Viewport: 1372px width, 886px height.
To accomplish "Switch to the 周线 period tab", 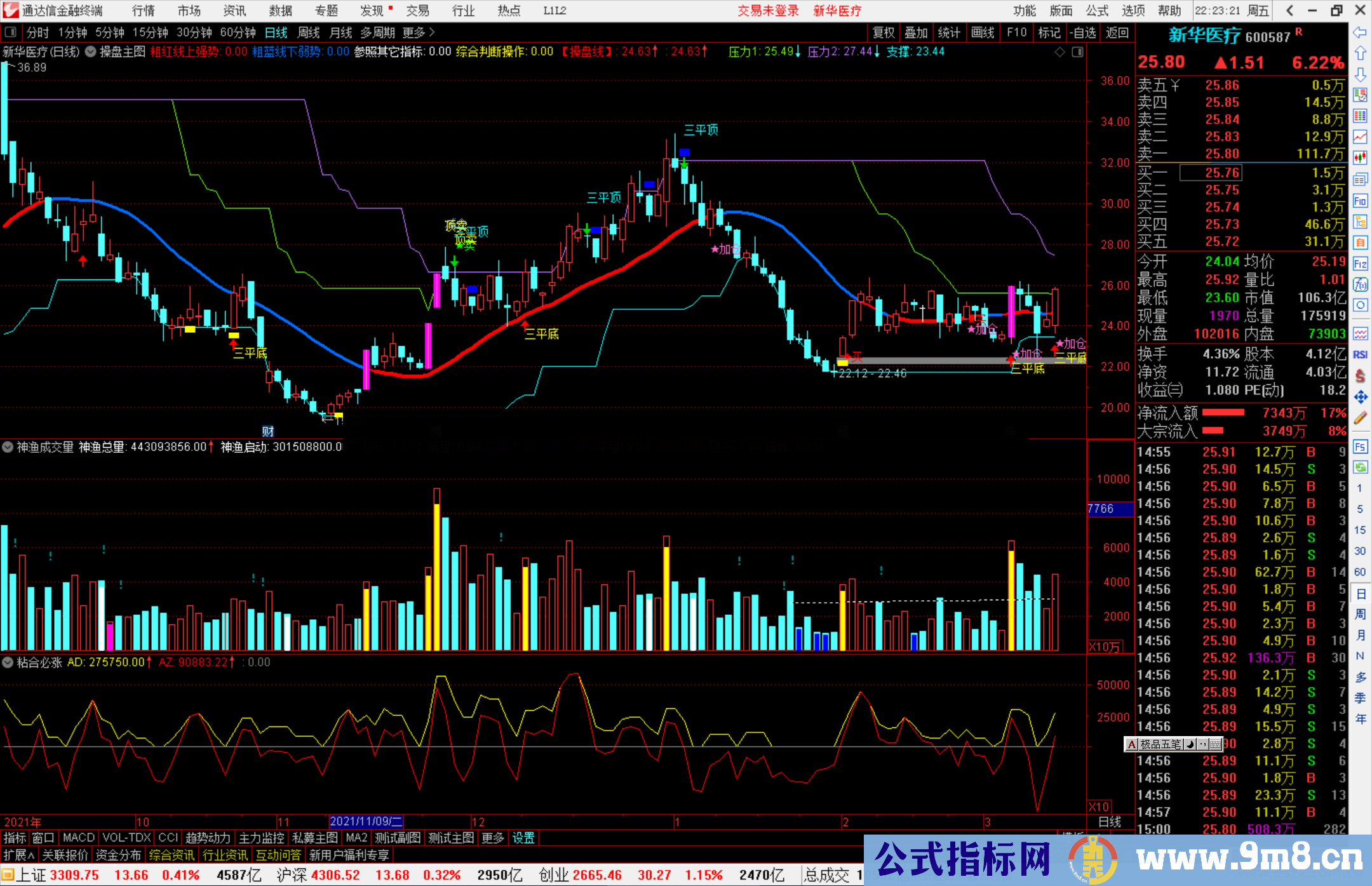I will (309, 32).
